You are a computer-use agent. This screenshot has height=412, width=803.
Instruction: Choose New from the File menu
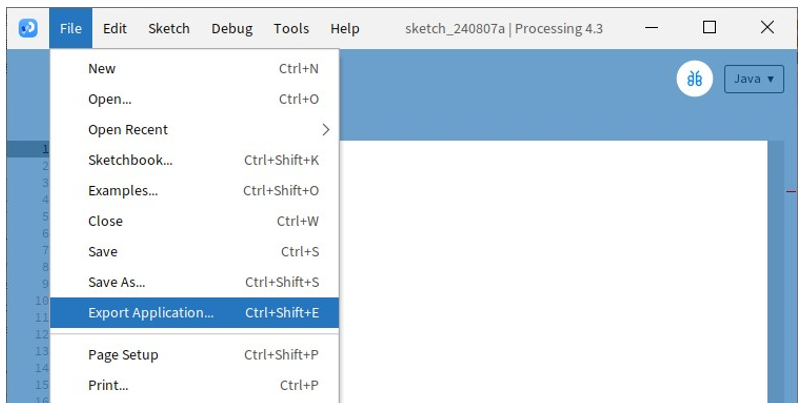pyautogui.click(x=195, y=69)
